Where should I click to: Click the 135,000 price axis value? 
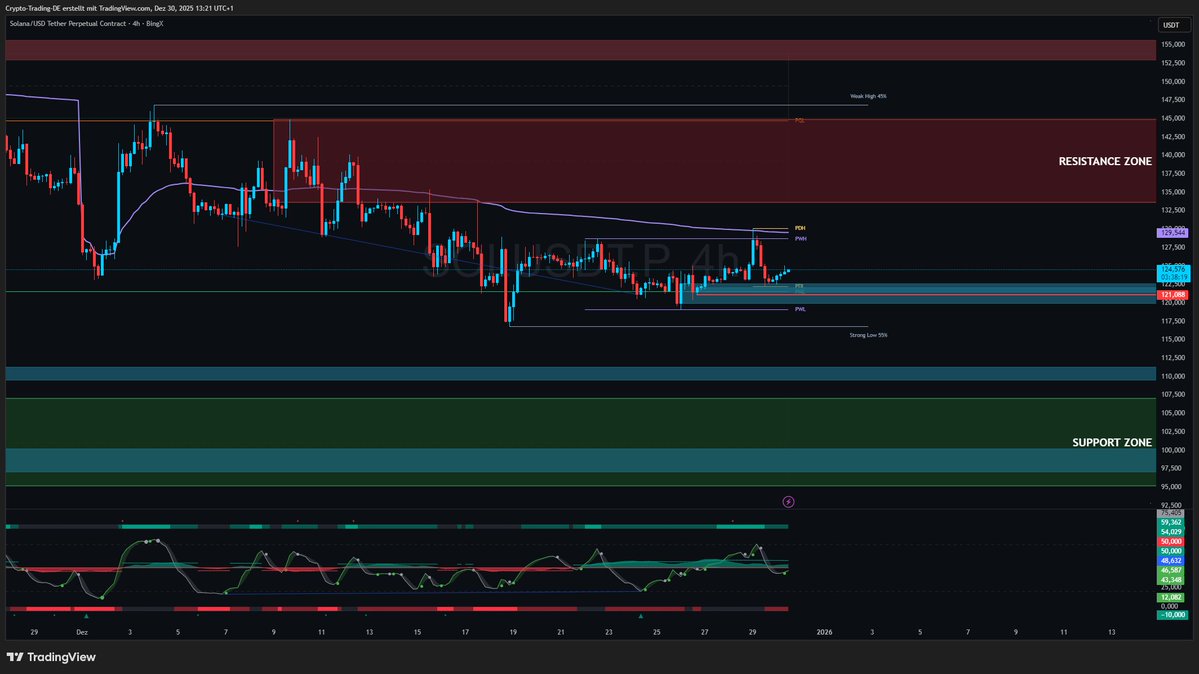pos(1172,192)
